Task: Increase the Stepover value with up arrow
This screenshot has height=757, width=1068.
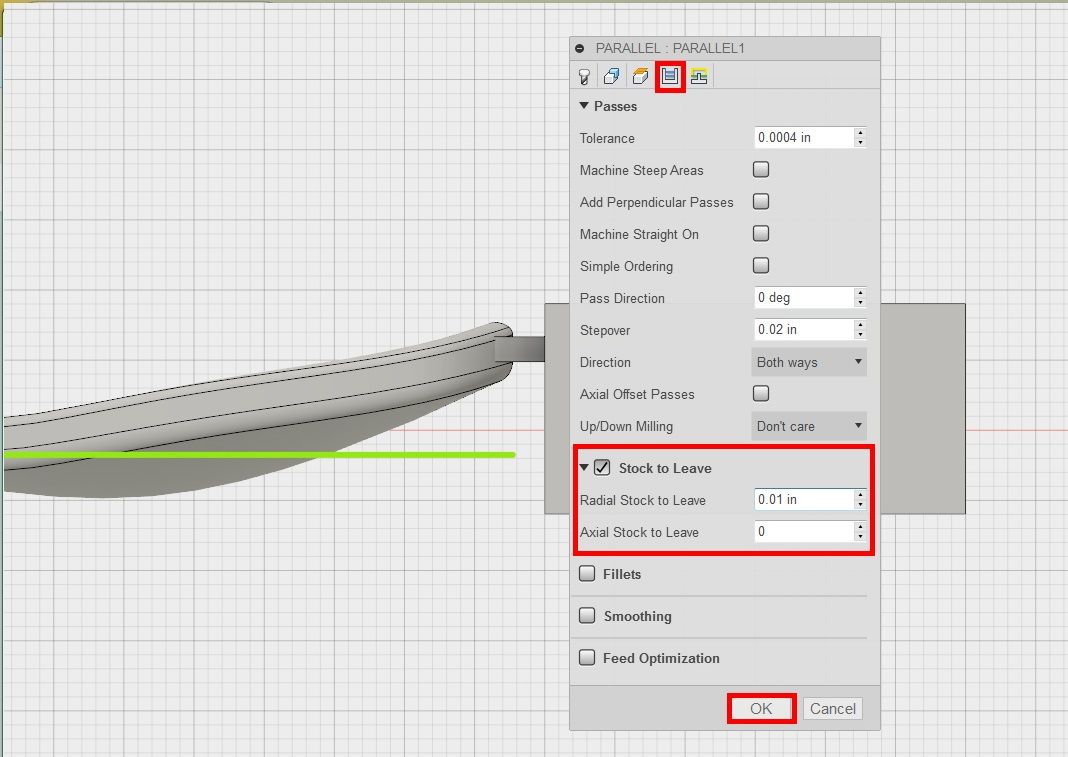Action: (861, 324)
